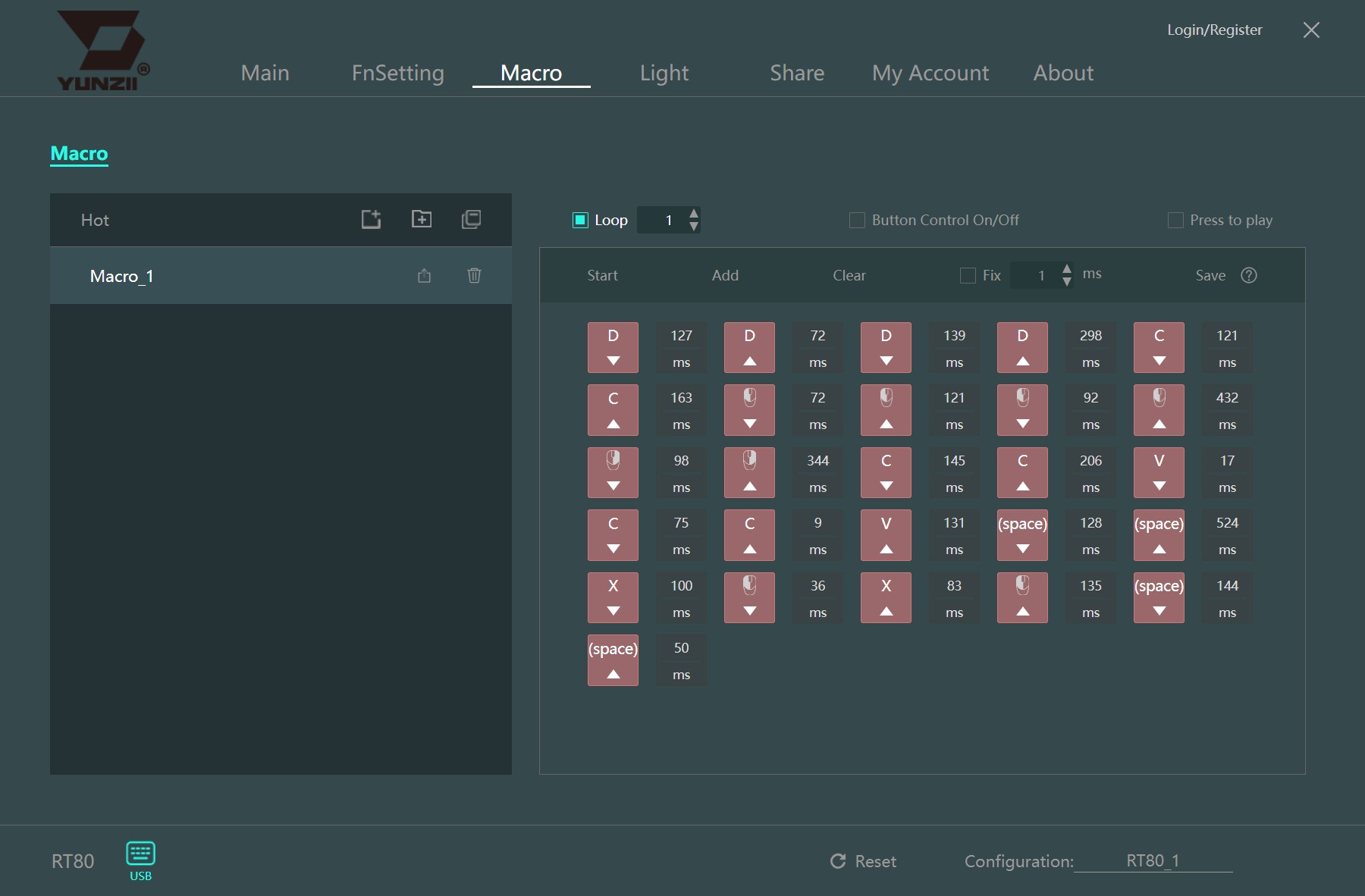This screenshot has height=896, width=1365.
Task: Select the first D key-down action
Action: coord(613,347)
